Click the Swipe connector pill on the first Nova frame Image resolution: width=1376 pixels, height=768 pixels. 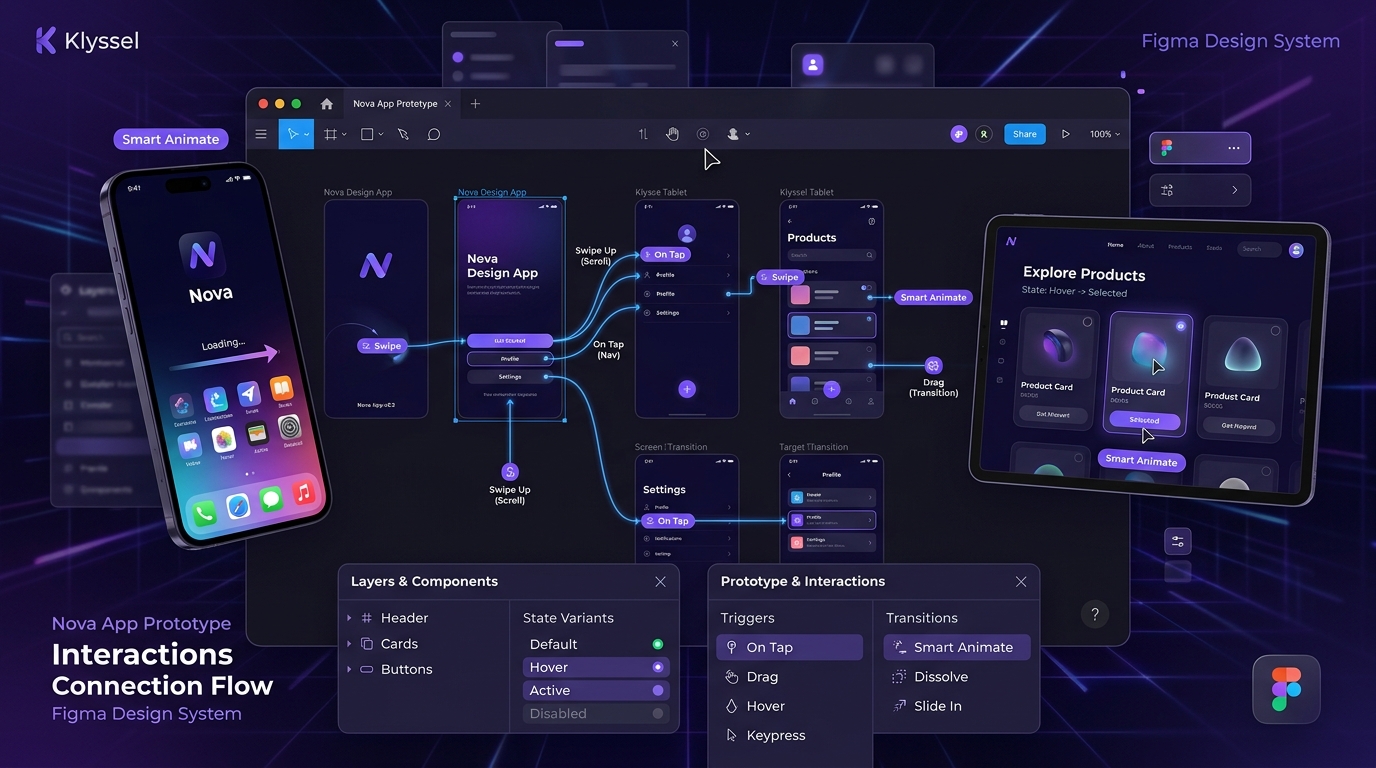tap(380, 346)
